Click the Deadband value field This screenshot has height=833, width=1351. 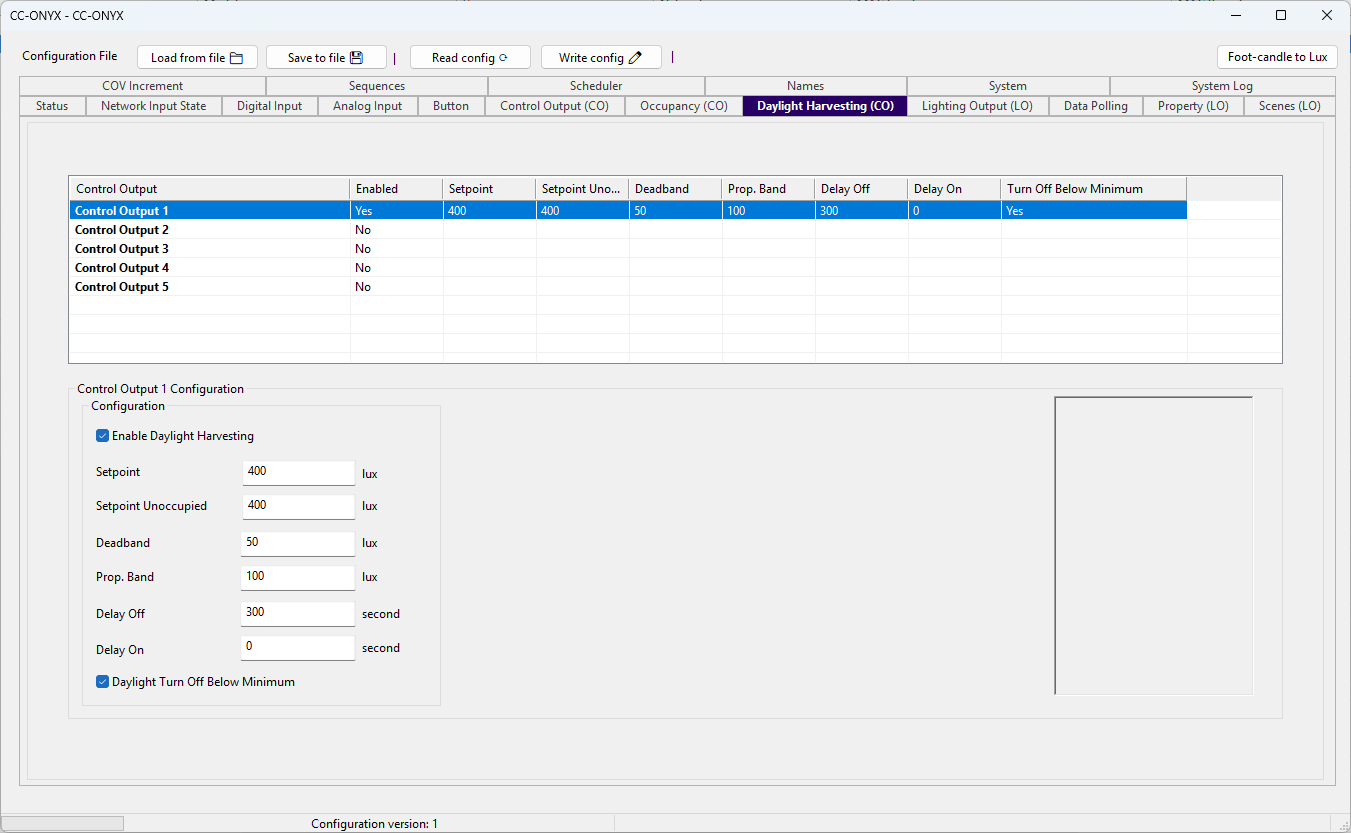(298, 543)
